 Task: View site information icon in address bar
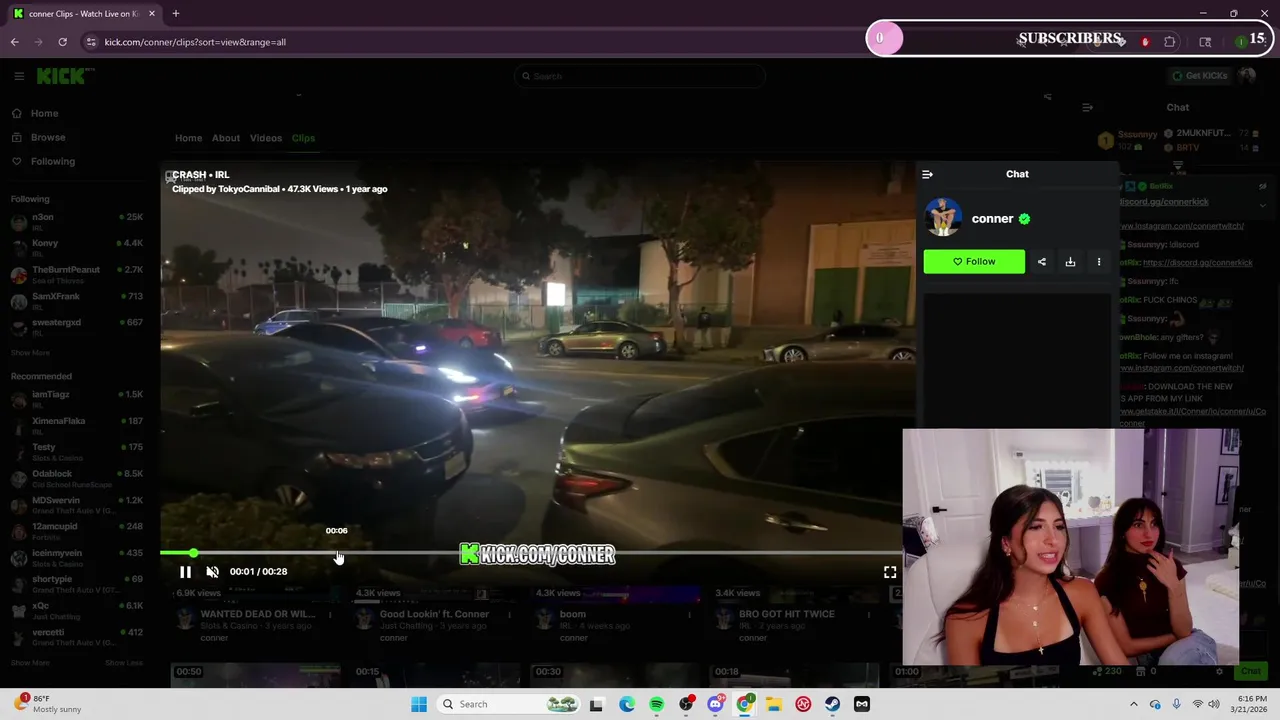(91, 42)
